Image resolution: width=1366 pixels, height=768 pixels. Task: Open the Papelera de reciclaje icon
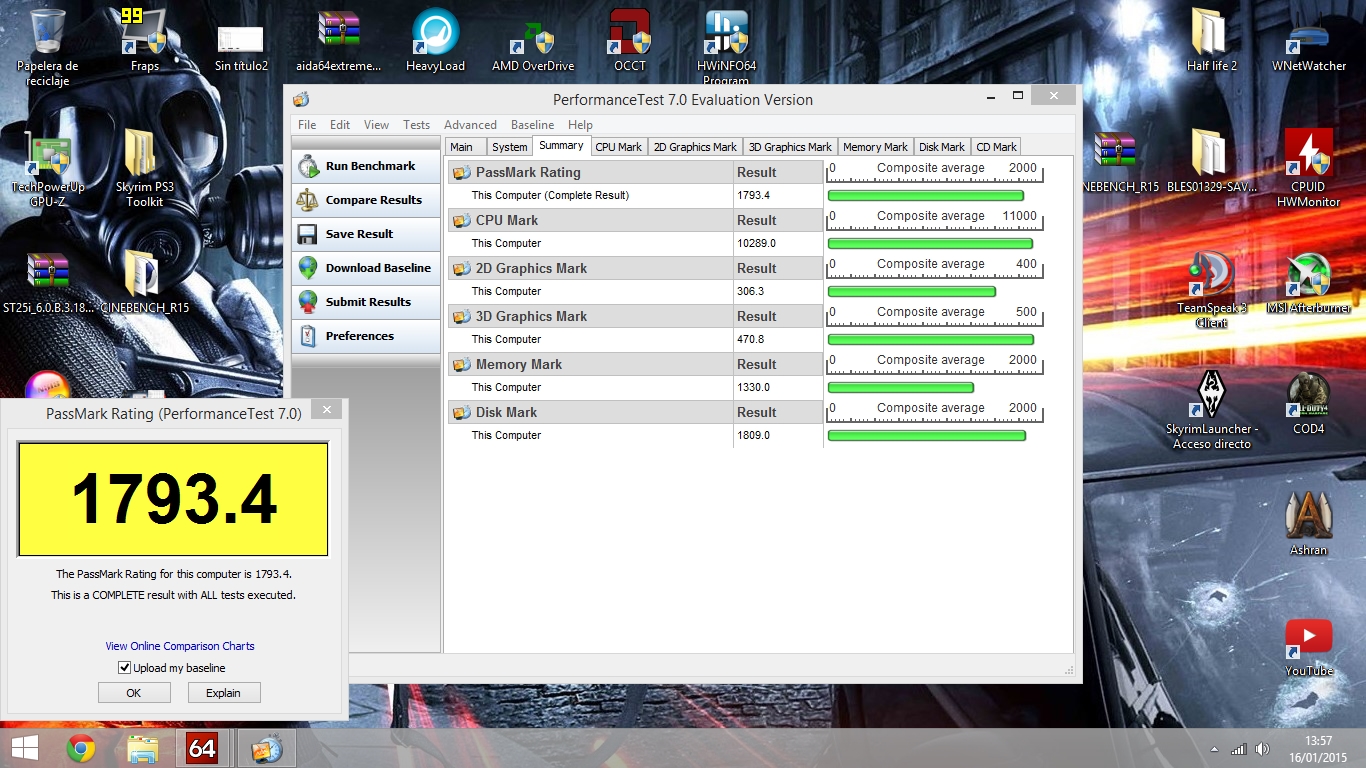click(48, 47)
